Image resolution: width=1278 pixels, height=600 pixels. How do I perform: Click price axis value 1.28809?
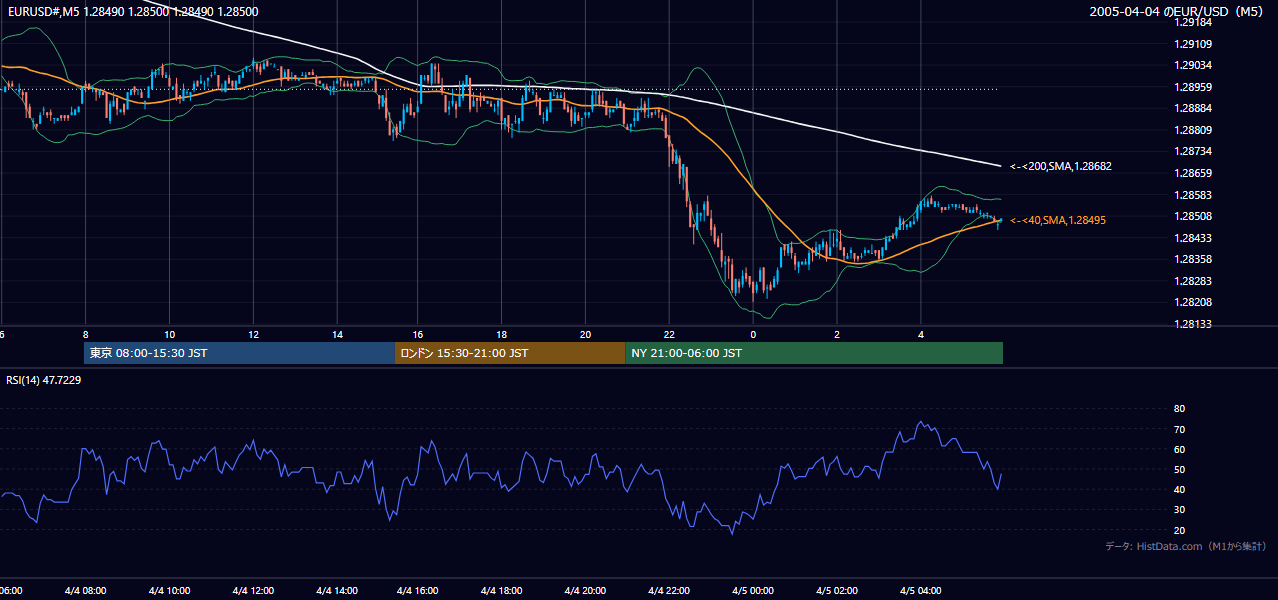tap(1194, 130)
